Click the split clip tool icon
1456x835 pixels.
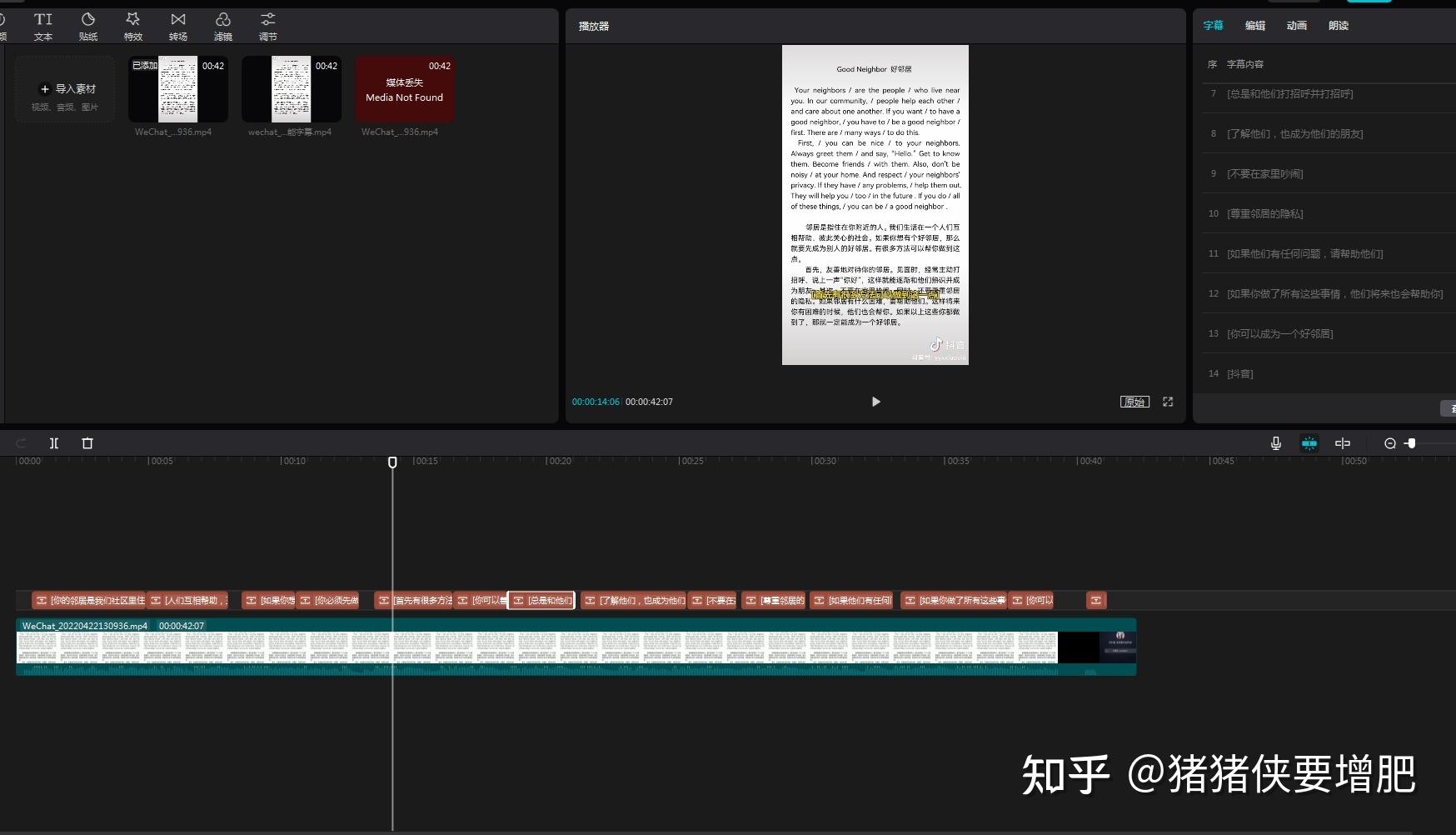(x=54, y=443)
